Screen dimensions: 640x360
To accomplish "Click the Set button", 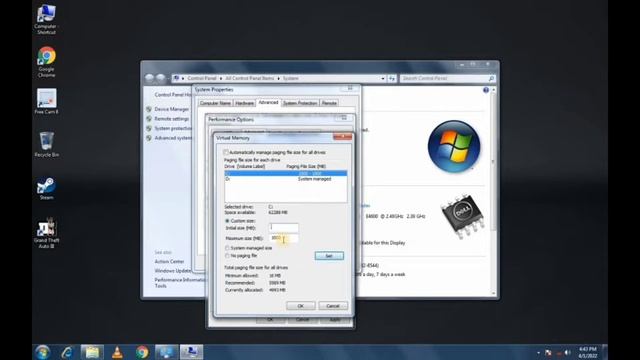I will (329, 256).
